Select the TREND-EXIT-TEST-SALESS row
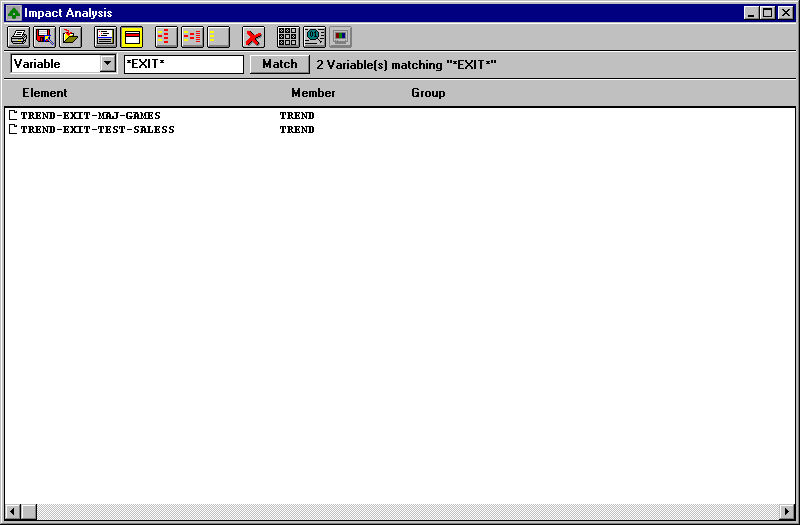800x525 pixels. [x=97, y=130]
